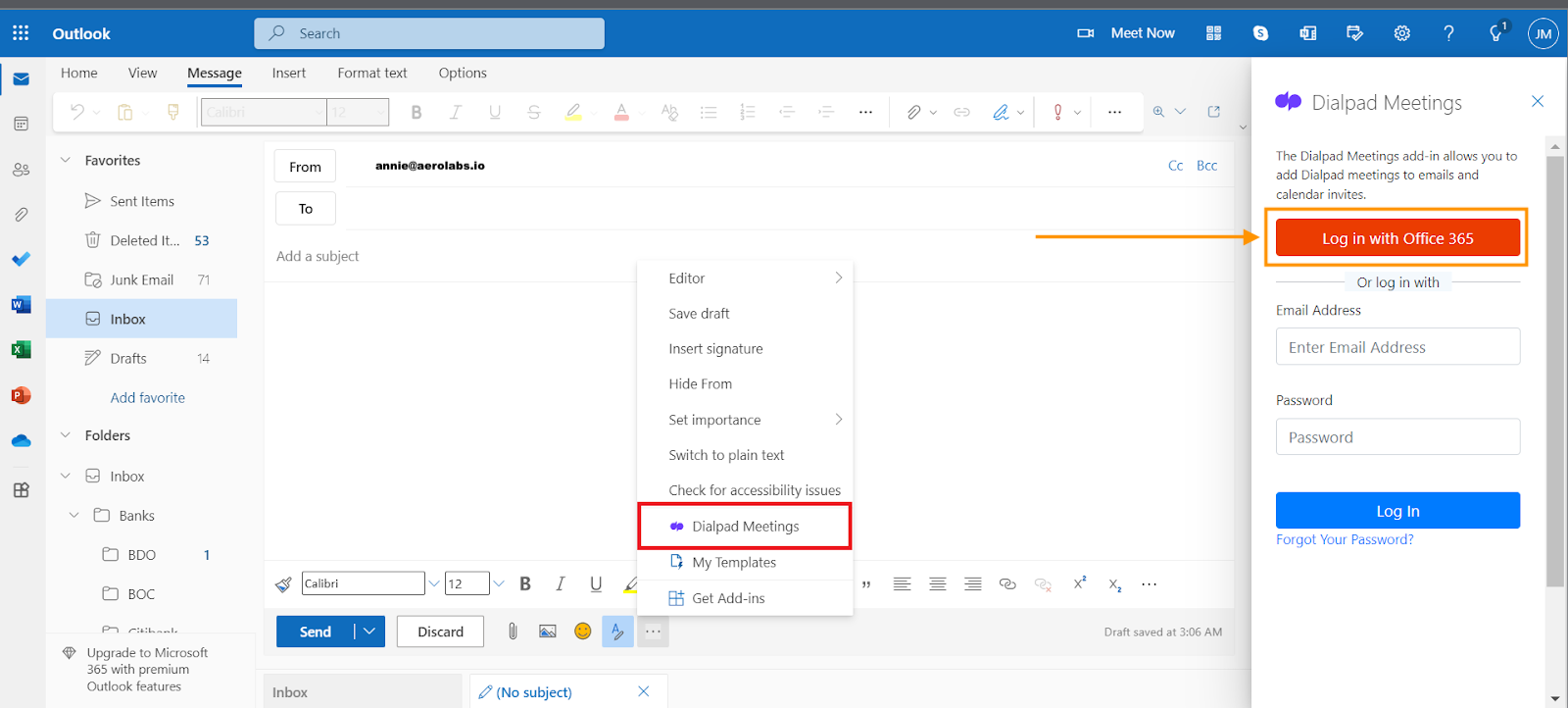Screen dimensions: 1568x708
Task: Collapse the Folders section
Action: (x=66, y=435)
